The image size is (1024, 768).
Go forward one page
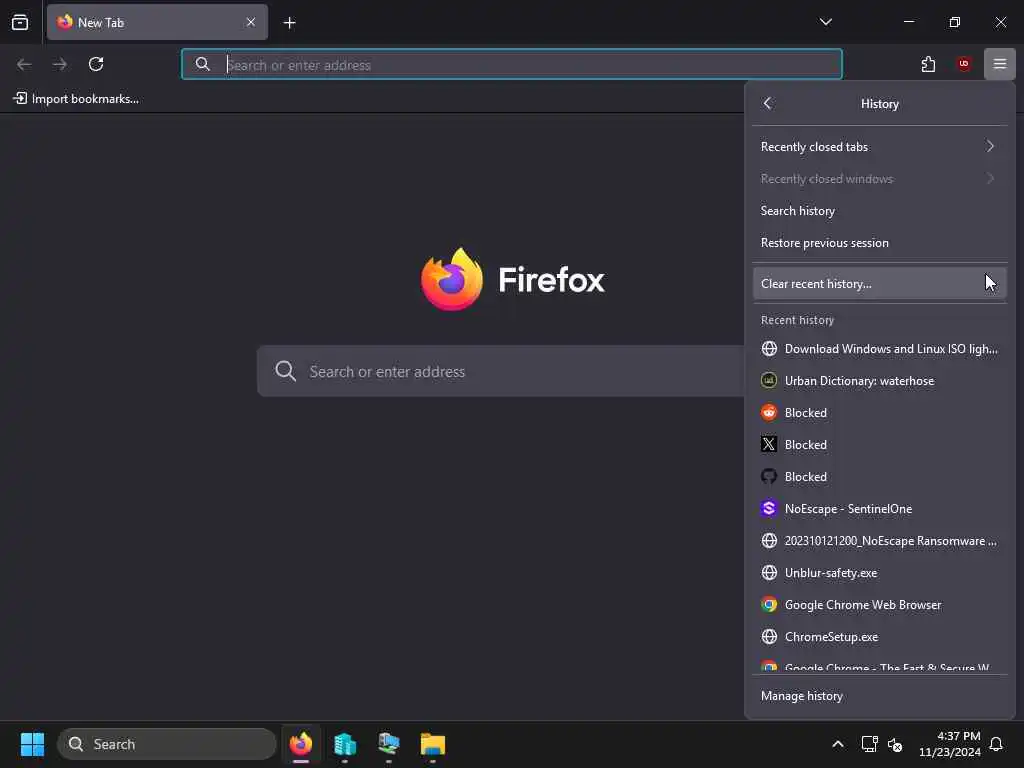pyautogui.click(x=60, y=64)
